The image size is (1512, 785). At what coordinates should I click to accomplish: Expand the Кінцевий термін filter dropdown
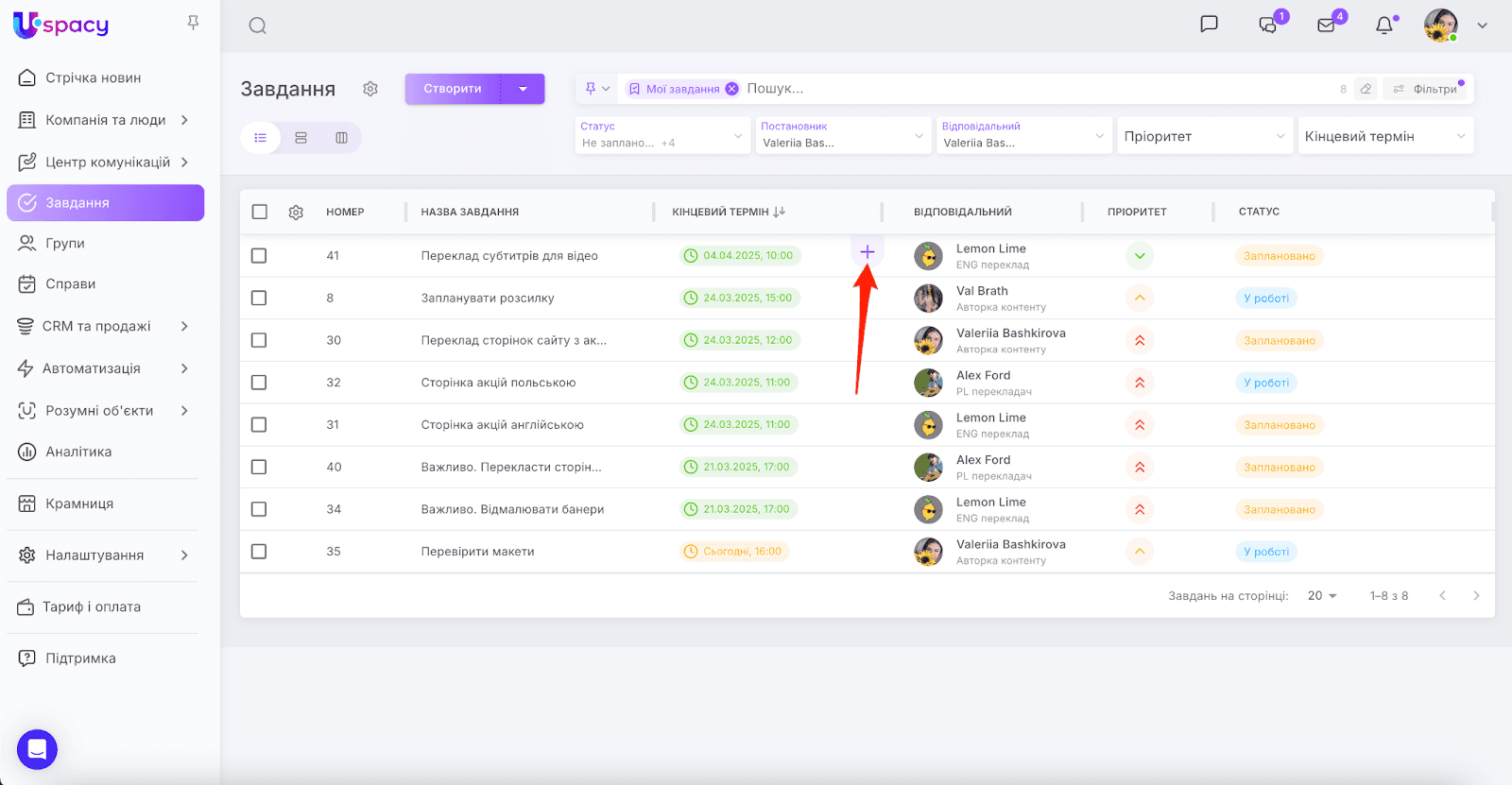(x=1384, y=136)
